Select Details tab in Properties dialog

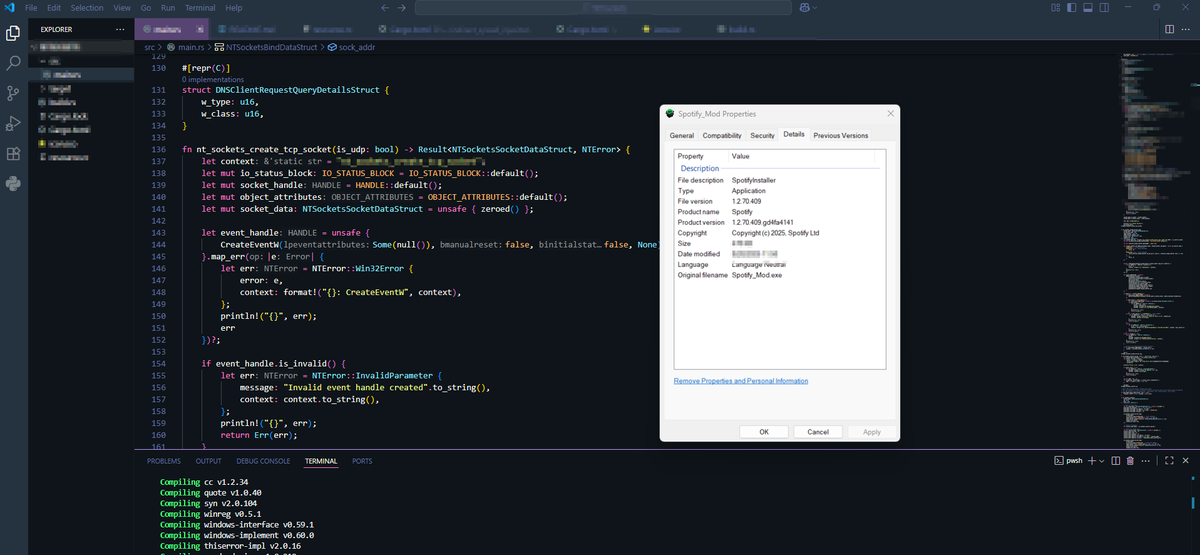[x=794, y=134]
